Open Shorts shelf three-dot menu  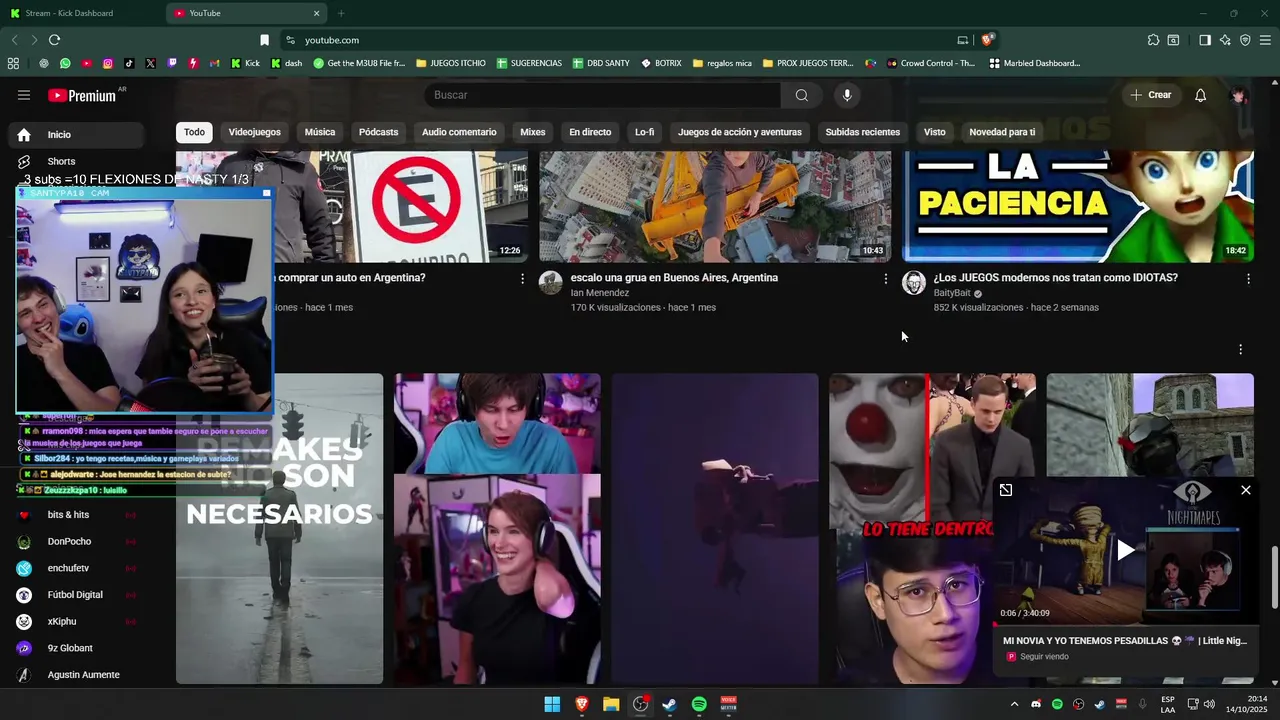click(1240, 350)
